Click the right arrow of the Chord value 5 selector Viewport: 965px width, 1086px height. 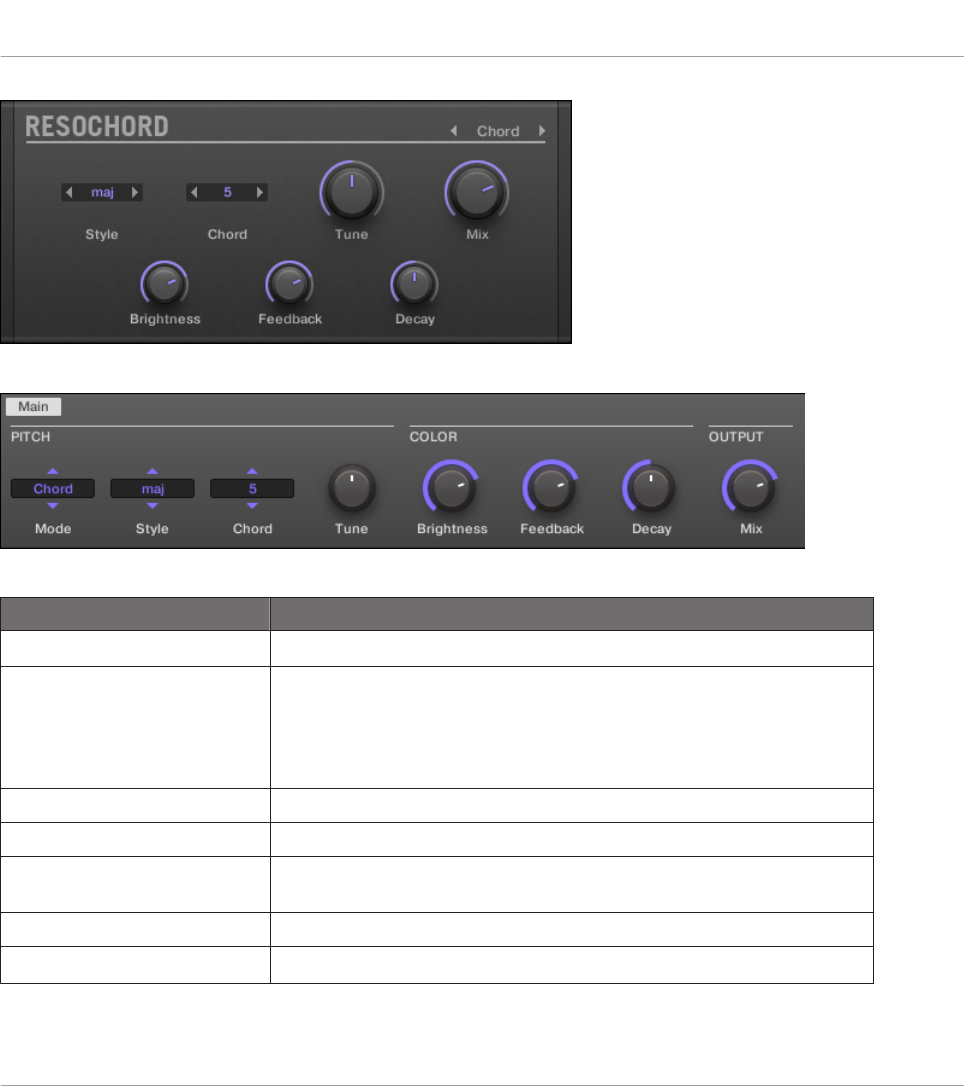point(260,193)
